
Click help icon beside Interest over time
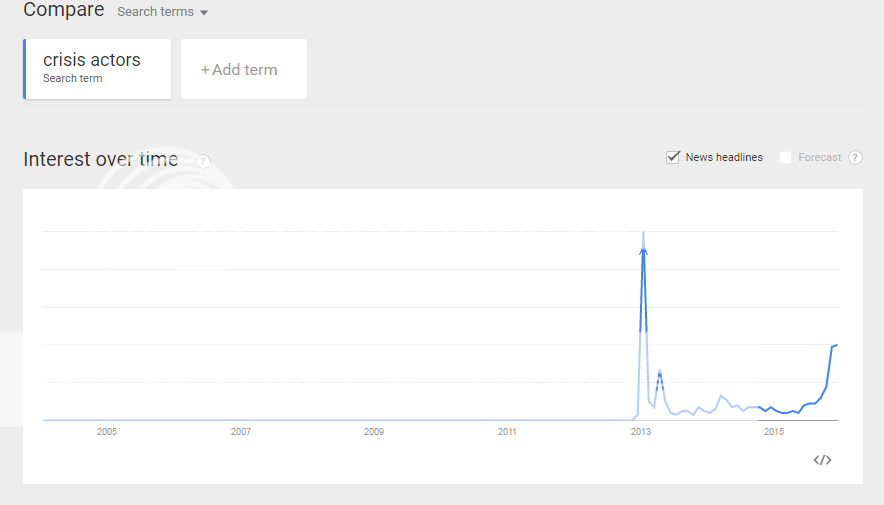click(x=203, y=162)
